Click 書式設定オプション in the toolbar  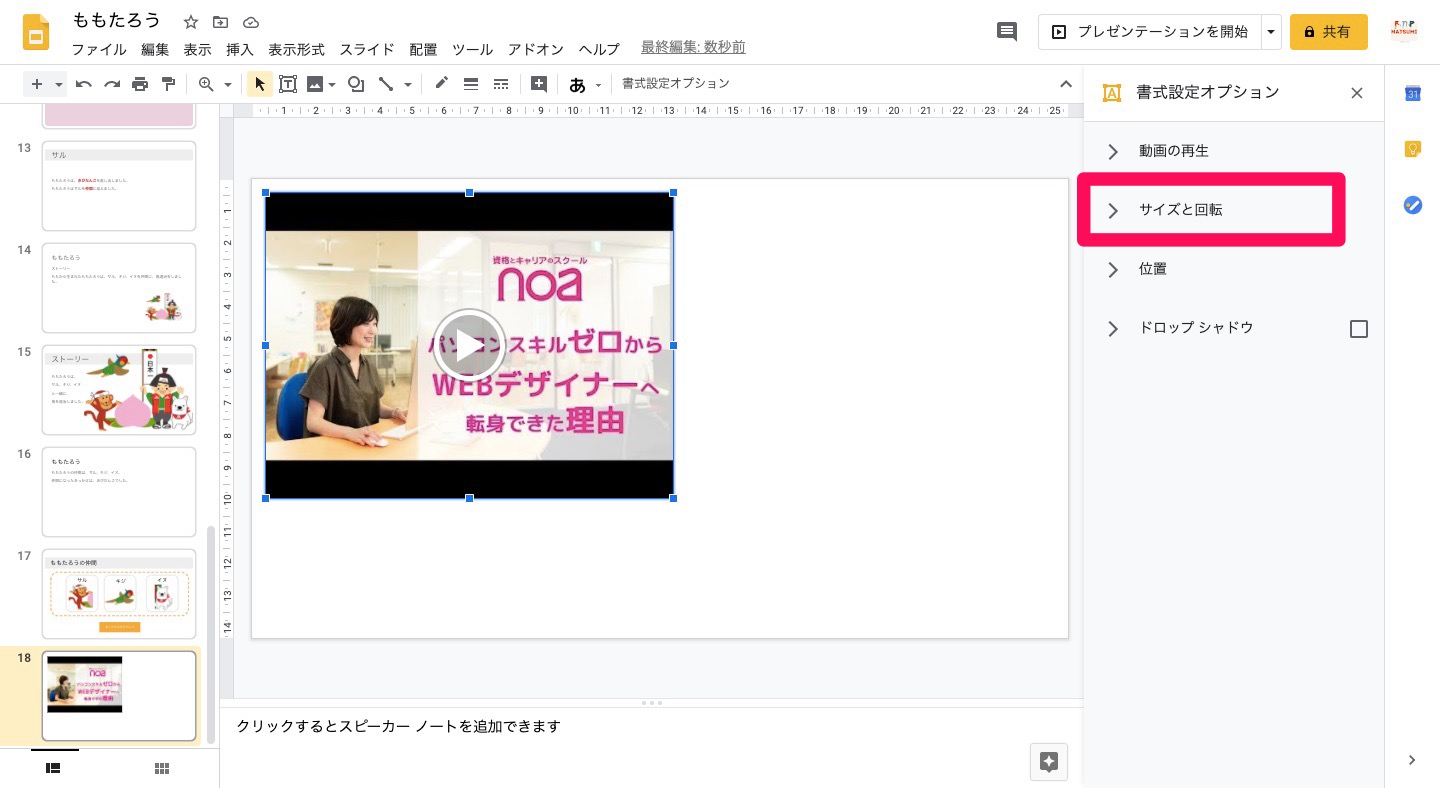(x=676, y=84)
